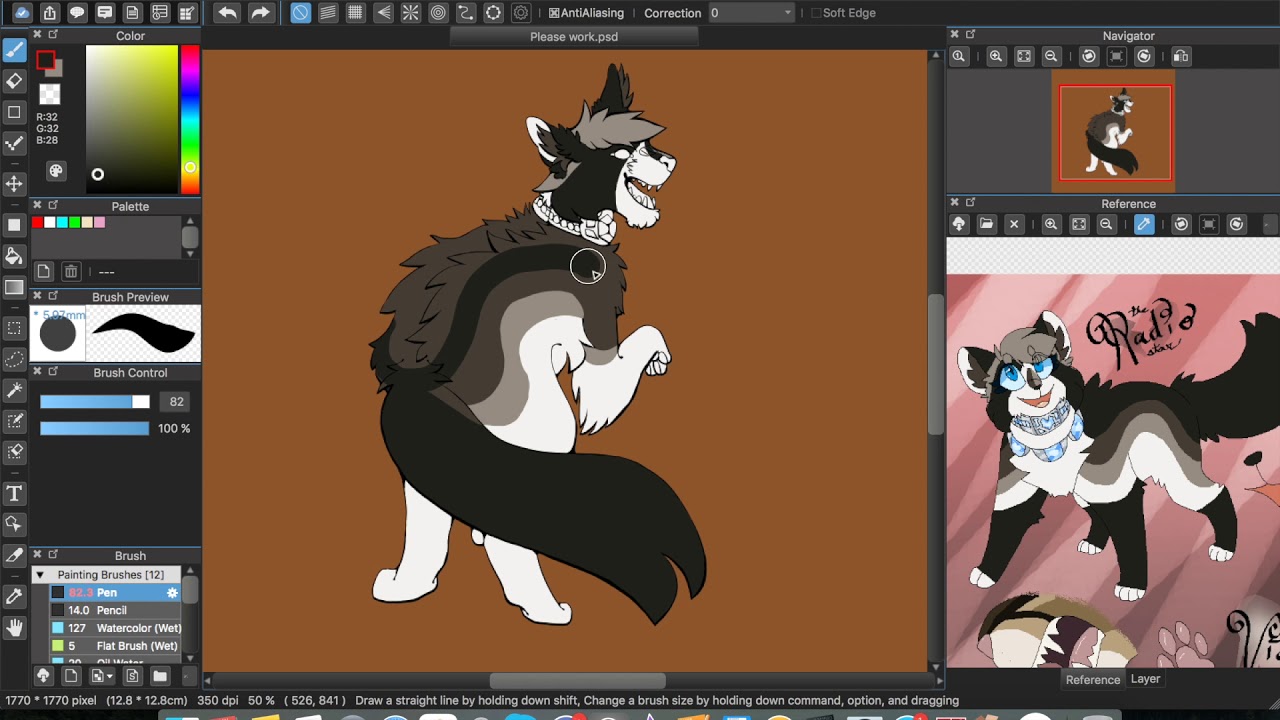The height and width of the screenshot is (720, 1280).
Task: Select the rectangular Select tool
Action: (x=14, y=327)
